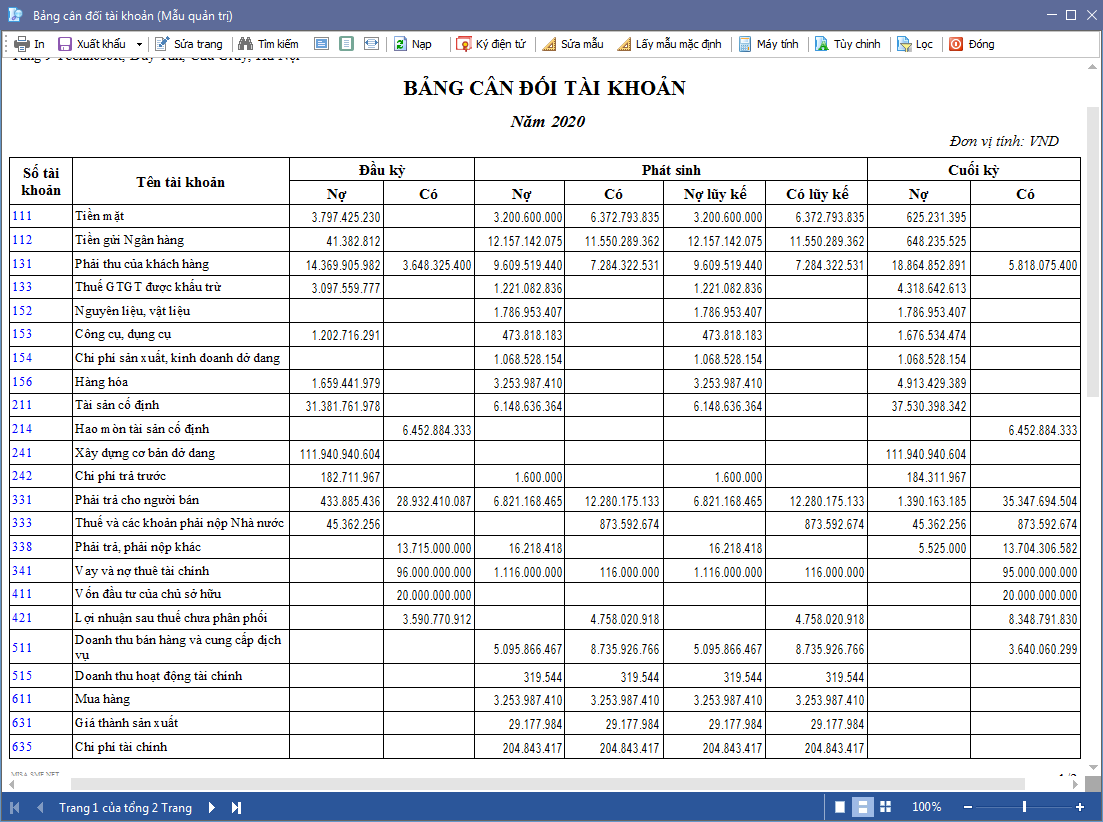Click Xuất khẩu to export the report

[92, 44]
